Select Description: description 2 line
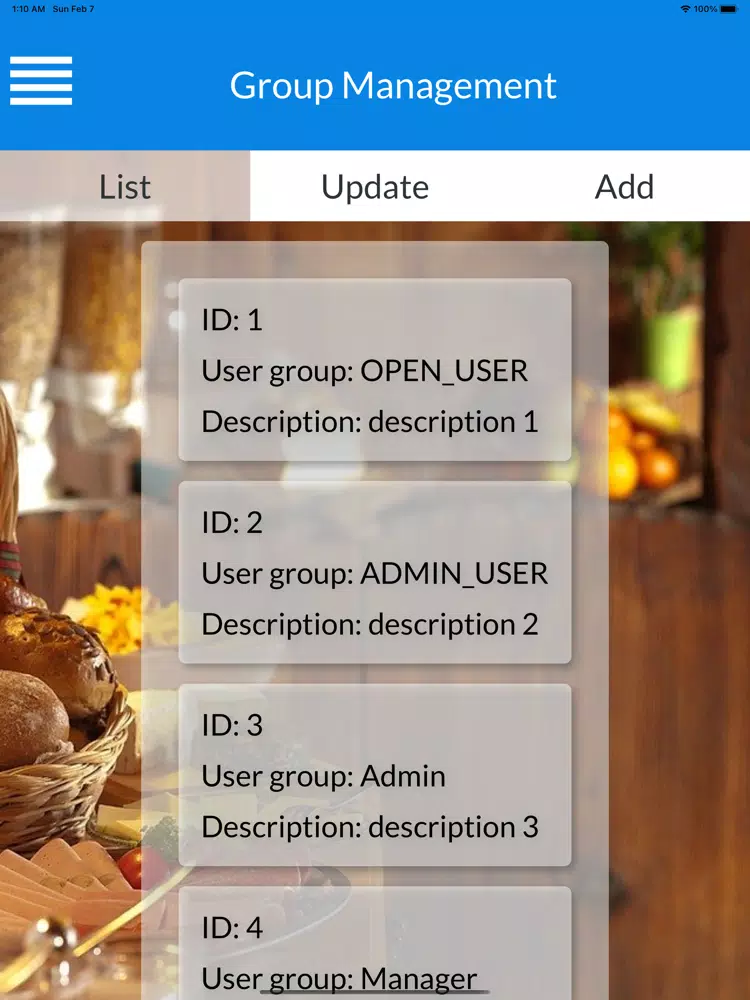750x1000 pixels. 370,625
